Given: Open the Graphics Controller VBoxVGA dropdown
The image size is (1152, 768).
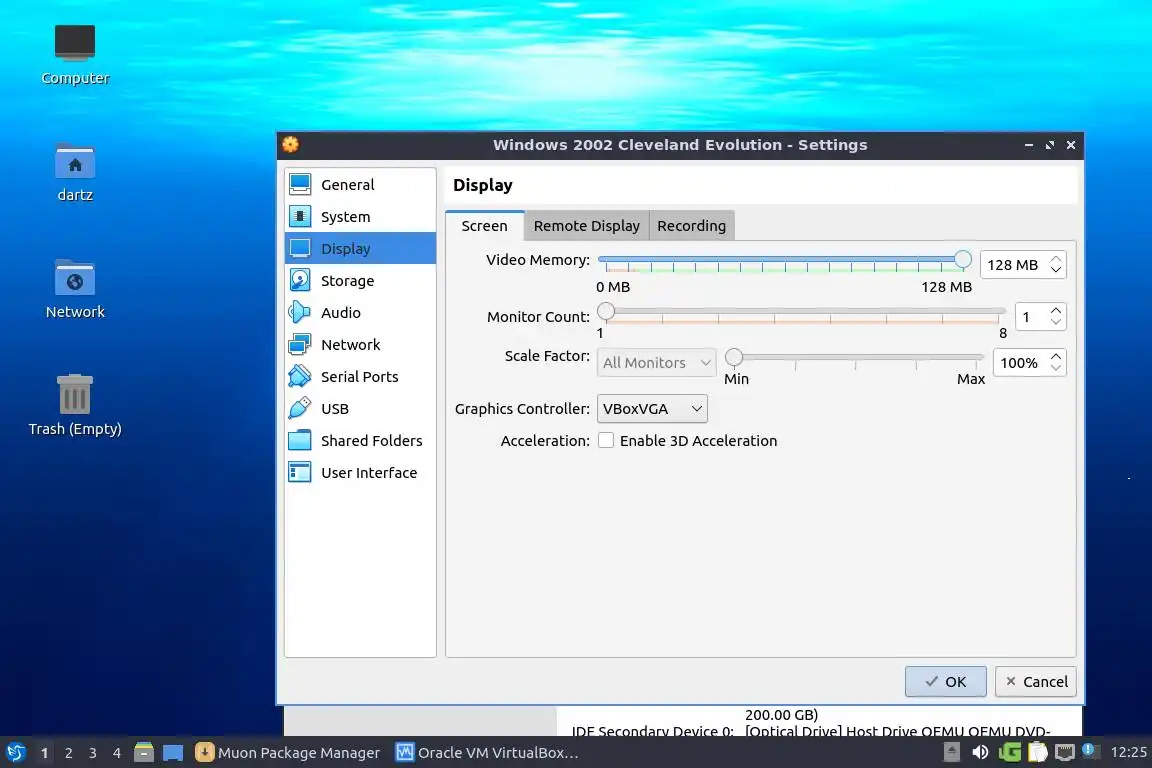Looking at the screenshot, I should click(x=652, y=409).
